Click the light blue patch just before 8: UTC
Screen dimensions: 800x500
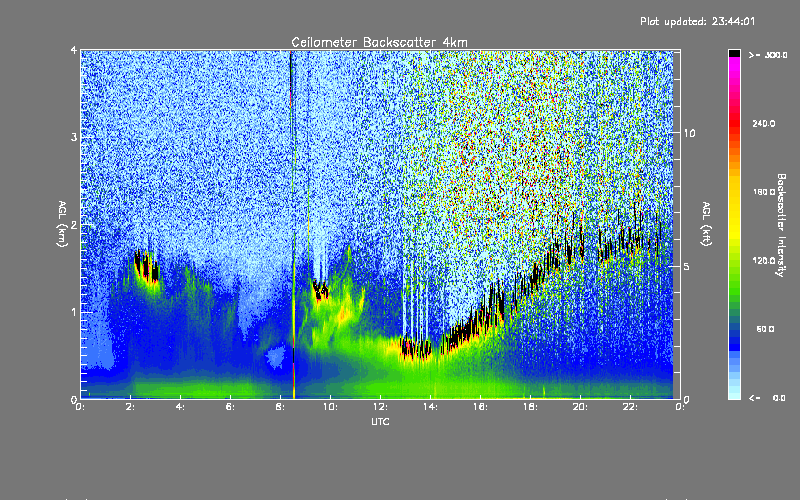[x=277, y=357]
